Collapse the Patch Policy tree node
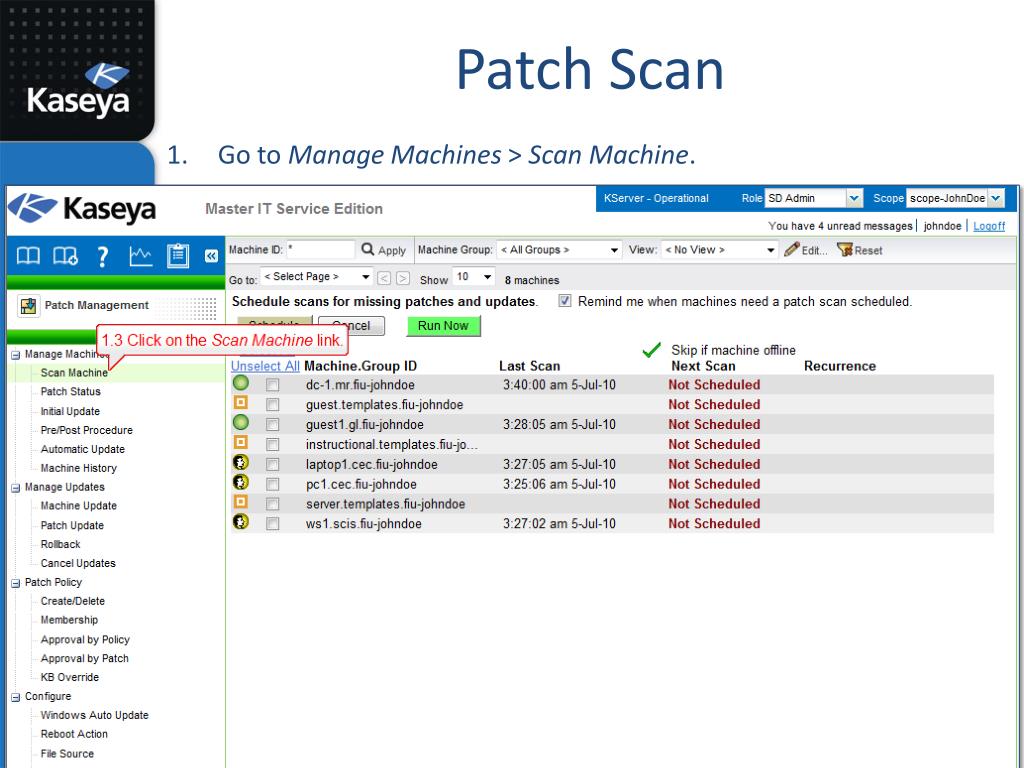 (16, 583)
